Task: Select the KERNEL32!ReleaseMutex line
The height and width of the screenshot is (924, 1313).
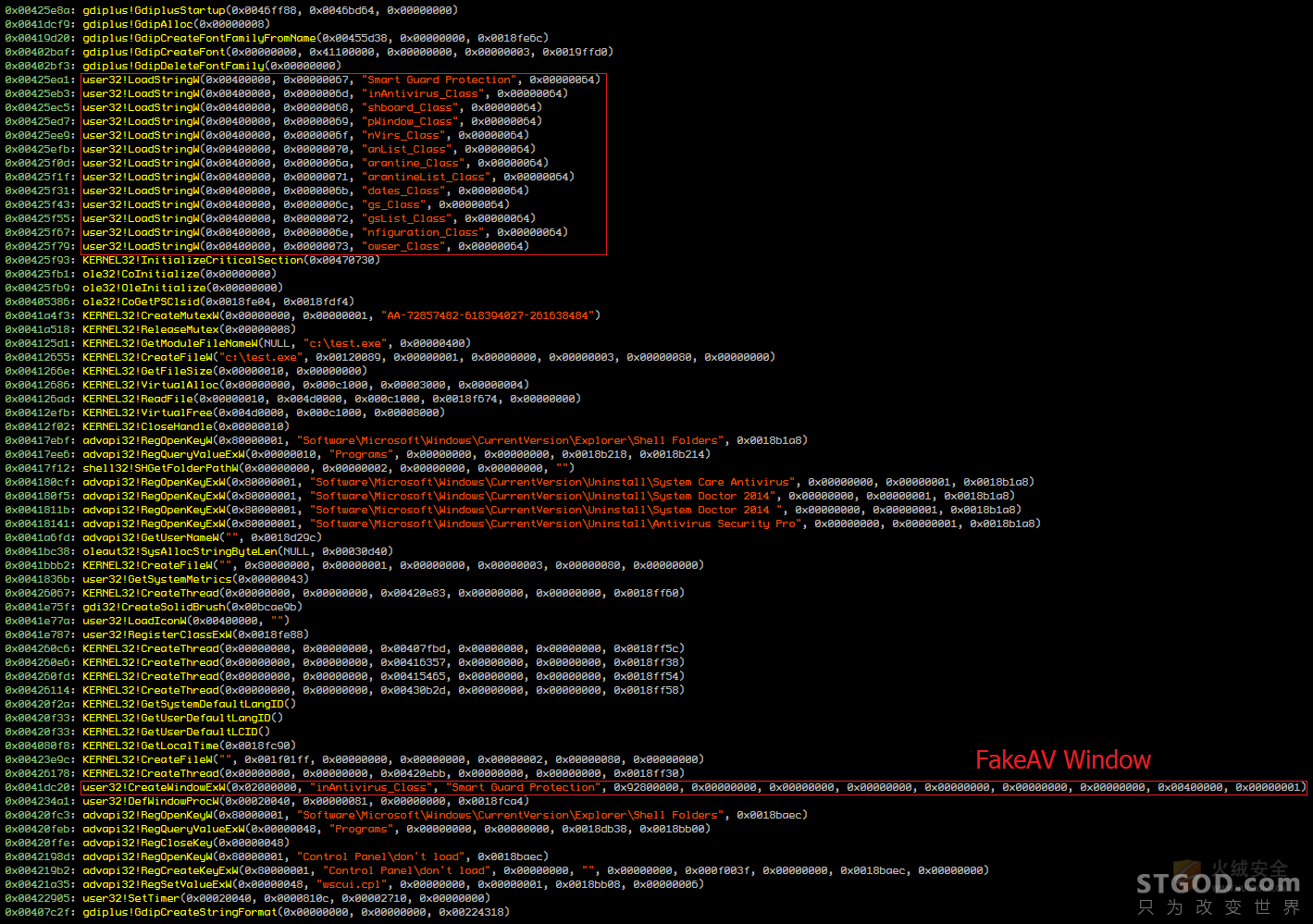Action: point(151,329)
